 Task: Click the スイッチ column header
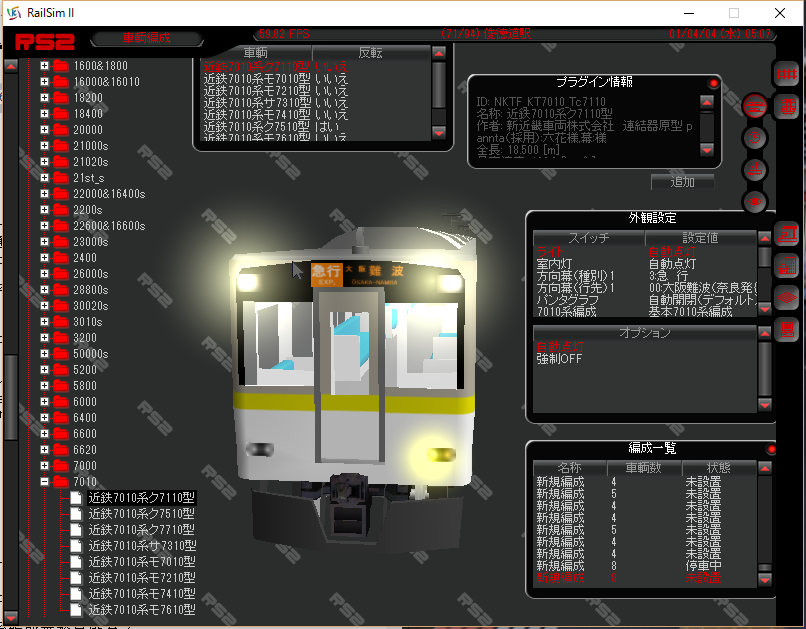click(x=589, y=238)
